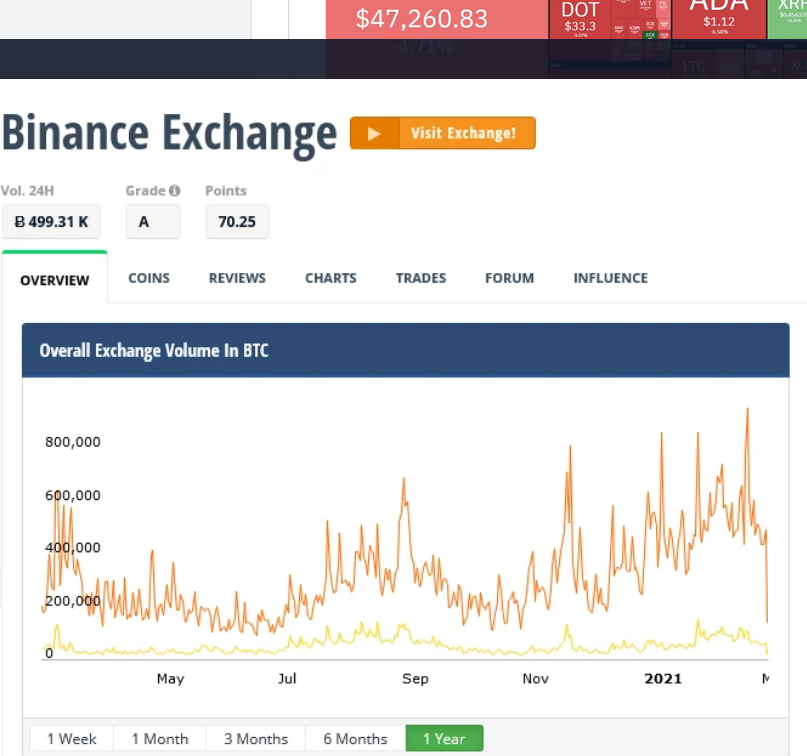Click the Grade info icon
This screenshot has width=807, height=756.
175,191
